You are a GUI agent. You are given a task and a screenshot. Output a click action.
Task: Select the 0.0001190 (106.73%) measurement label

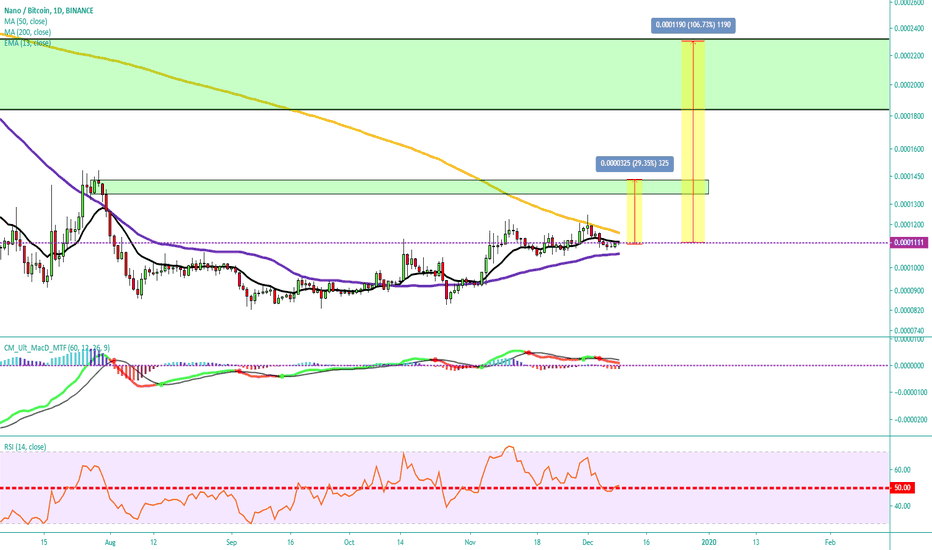tap(693, 26)
